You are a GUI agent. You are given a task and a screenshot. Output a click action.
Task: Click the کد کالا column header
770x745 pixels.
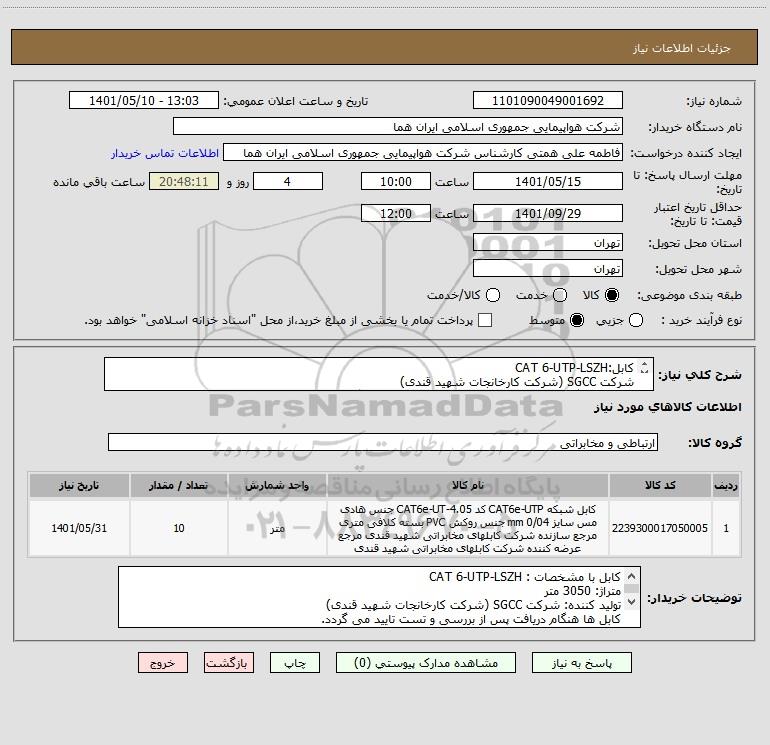[x=660, y=485]
